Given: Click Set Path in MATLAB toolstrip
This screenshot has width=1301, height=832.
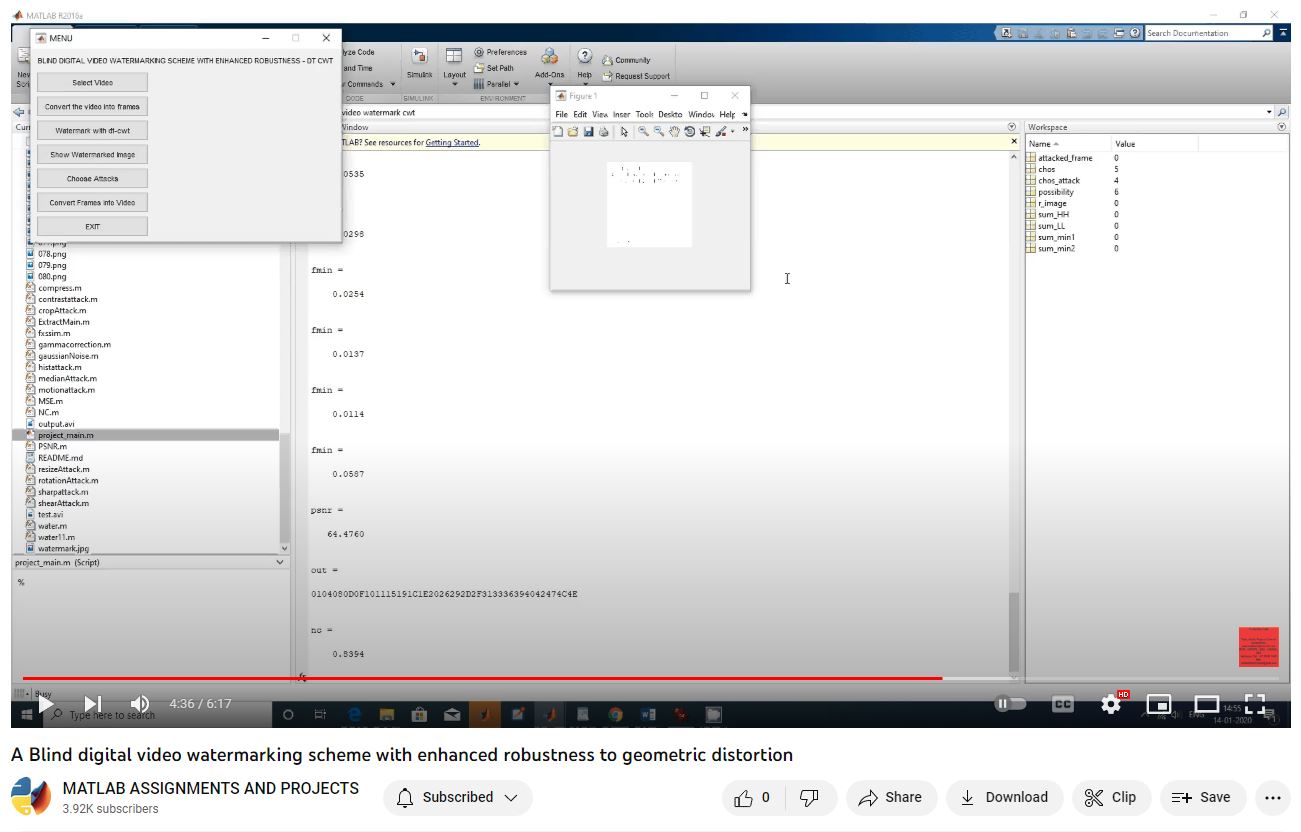Looking at the screenshot, I should [x=494, y=68].
